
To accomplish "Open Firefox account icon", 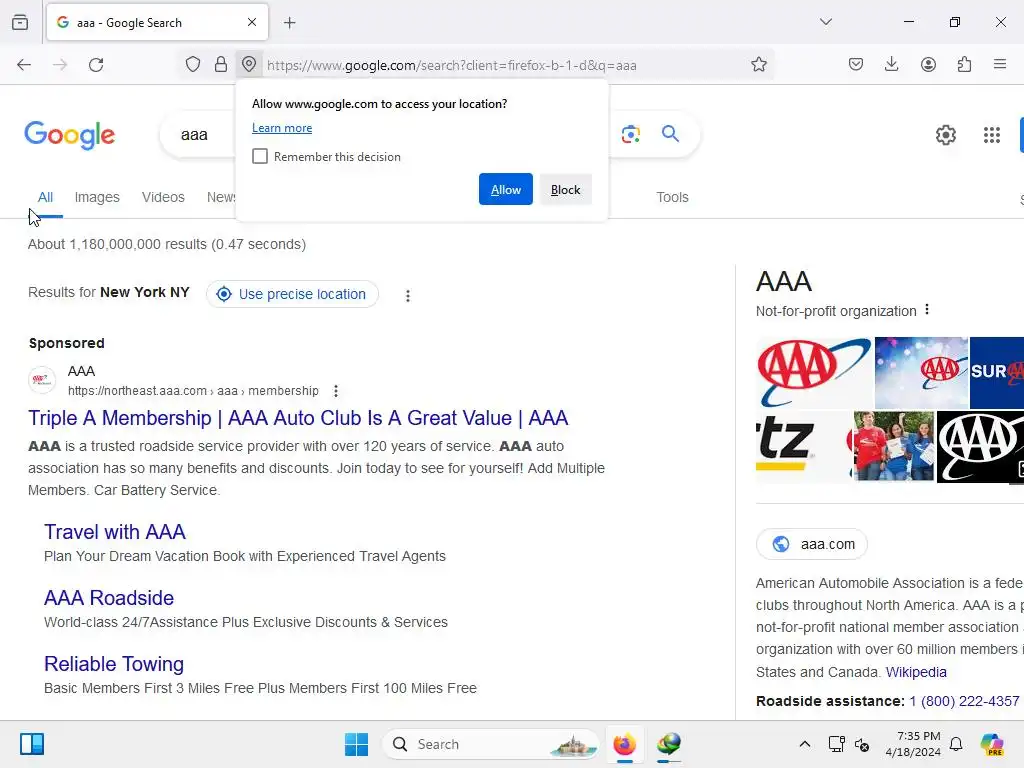I will [928, 65].
